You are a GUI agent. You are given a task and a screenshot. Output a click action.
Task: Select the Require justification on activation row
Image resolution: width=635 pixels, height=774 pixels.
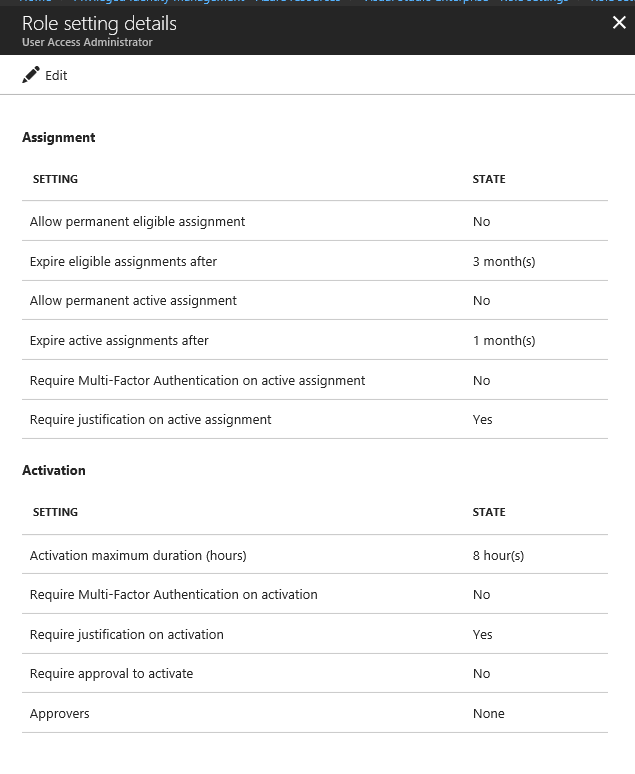[x=127, y=634]
